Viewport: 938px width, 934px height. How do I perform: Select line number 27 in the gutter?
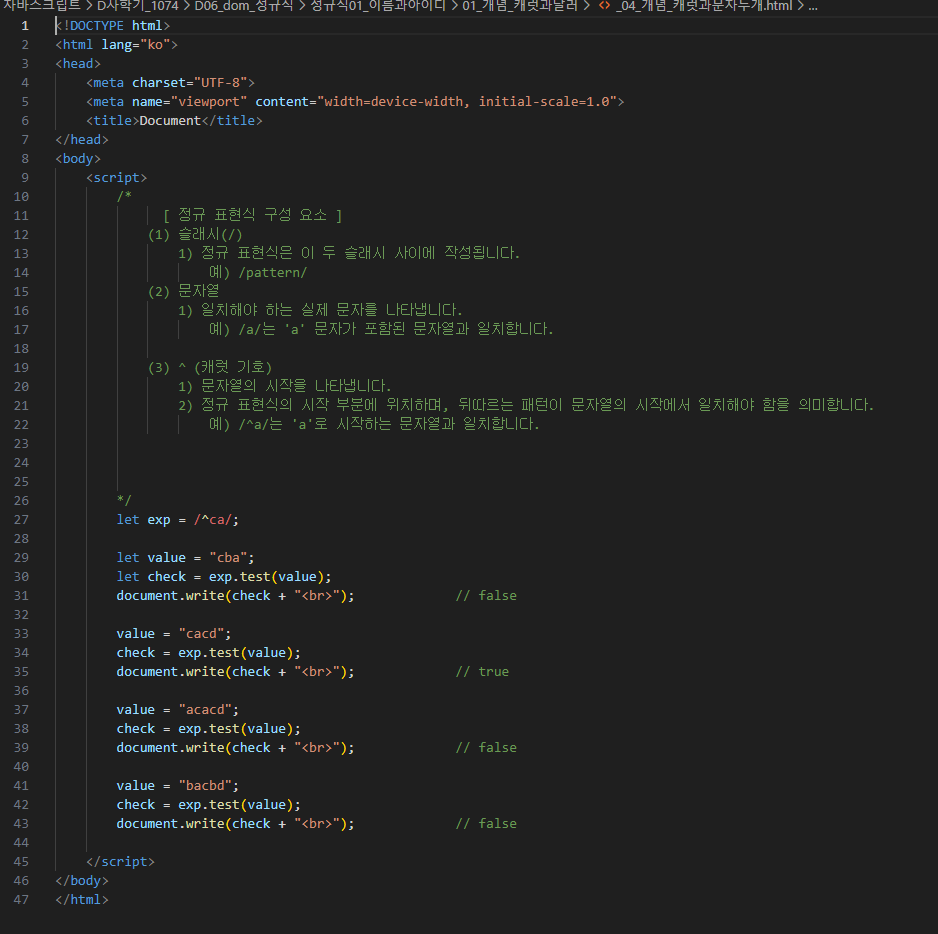(22, 519)
